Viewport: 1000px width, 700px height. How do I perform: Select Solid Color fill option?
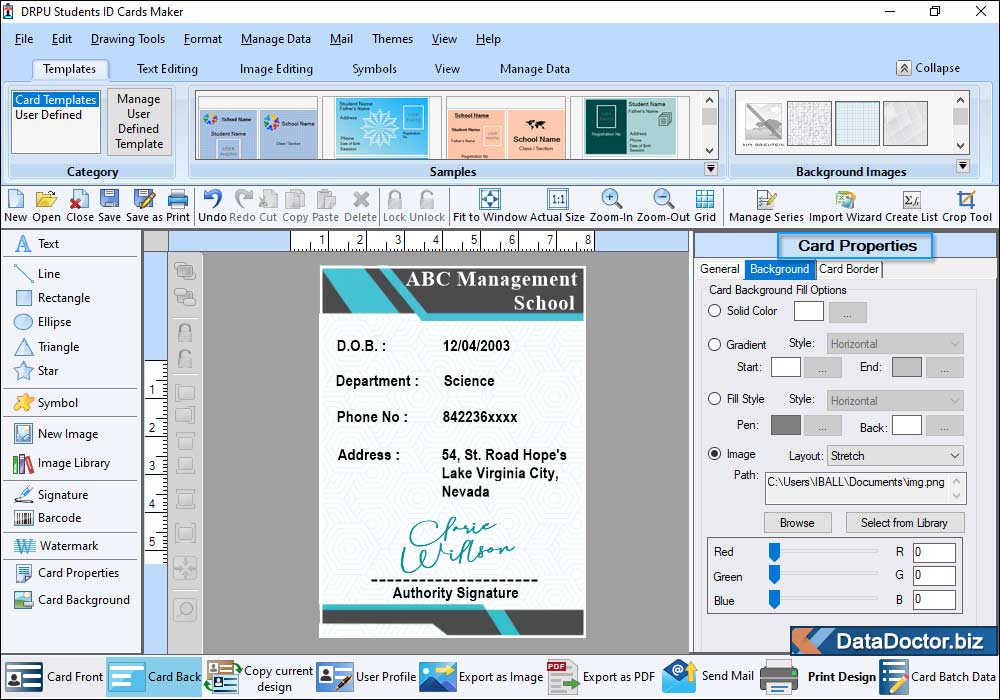pos(714,310)
